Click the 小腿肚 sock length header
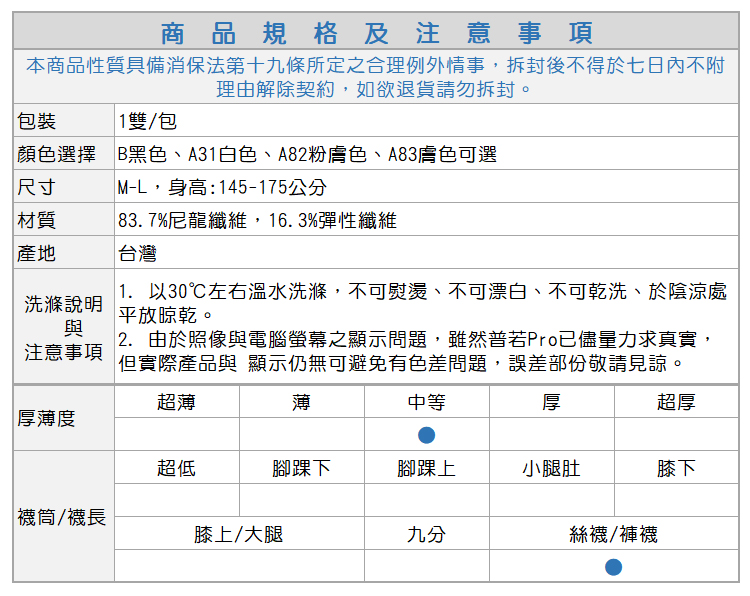The height and width of the screenshot is (596, 750). (x=551, y=468)
